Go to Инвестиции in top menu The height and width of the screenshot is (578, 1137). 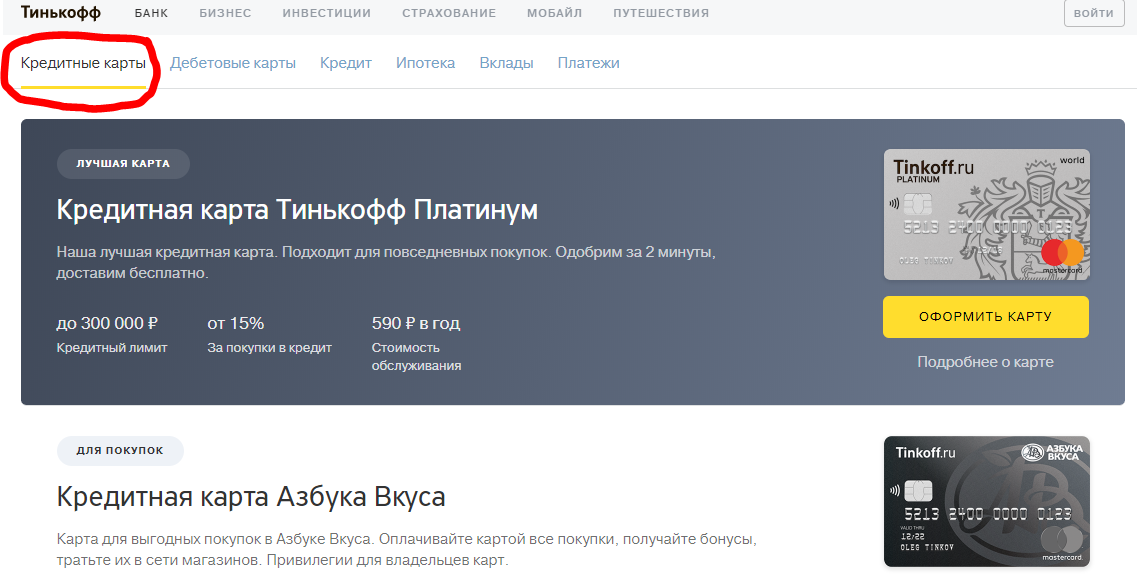326,14
